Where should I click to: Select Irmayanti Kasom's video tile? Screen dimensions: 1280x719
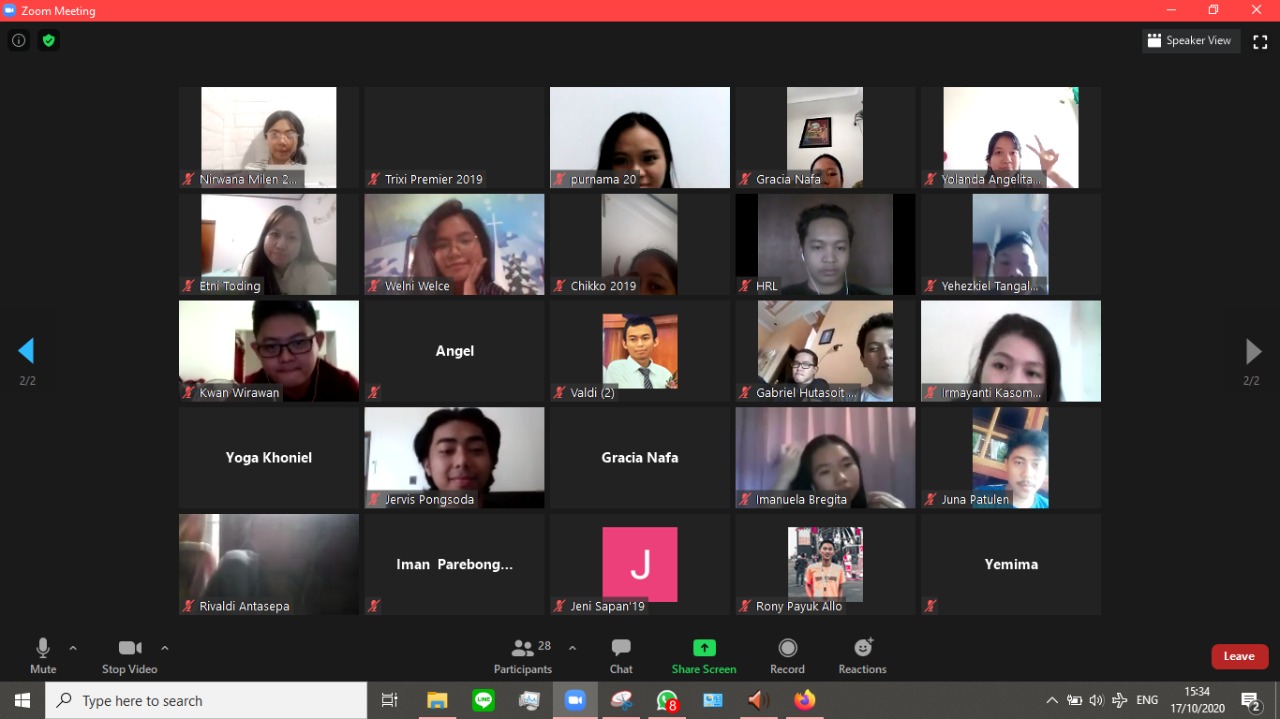click(x=1011, y=351)
